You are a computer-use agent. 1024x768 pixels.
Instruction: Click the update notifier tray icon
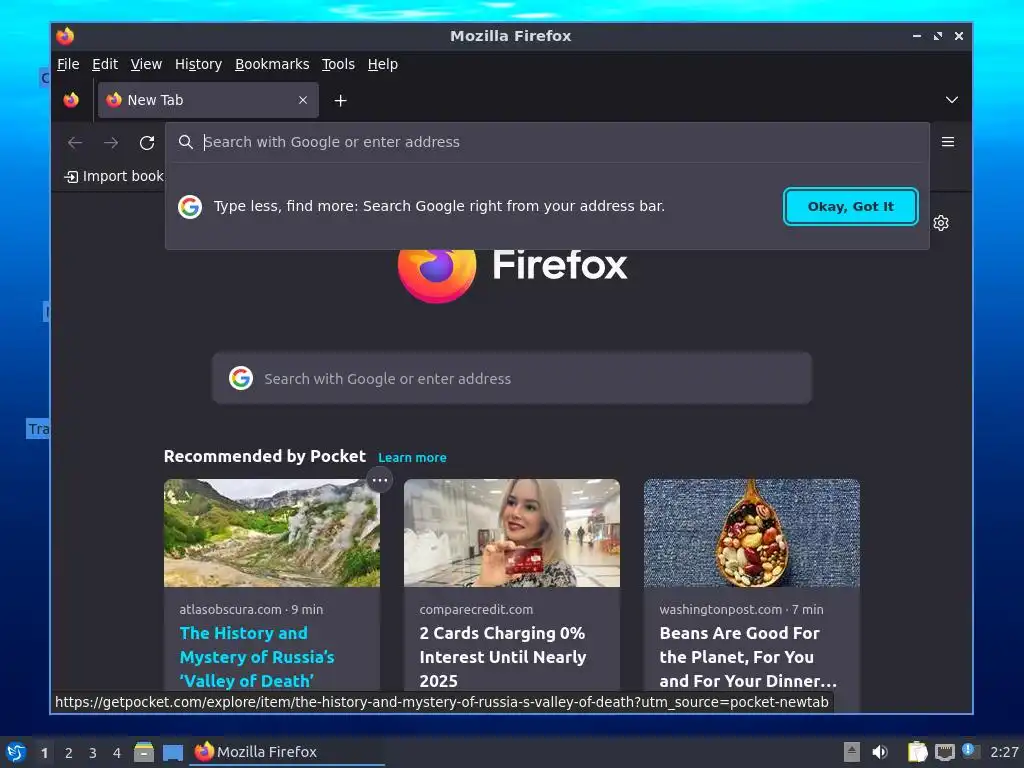tap(970, 751)
